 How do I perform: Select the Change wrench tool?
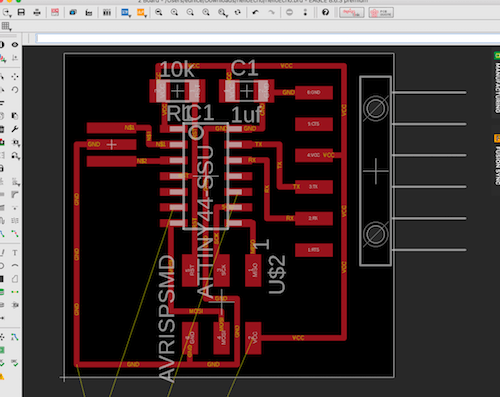pos(15,129)
